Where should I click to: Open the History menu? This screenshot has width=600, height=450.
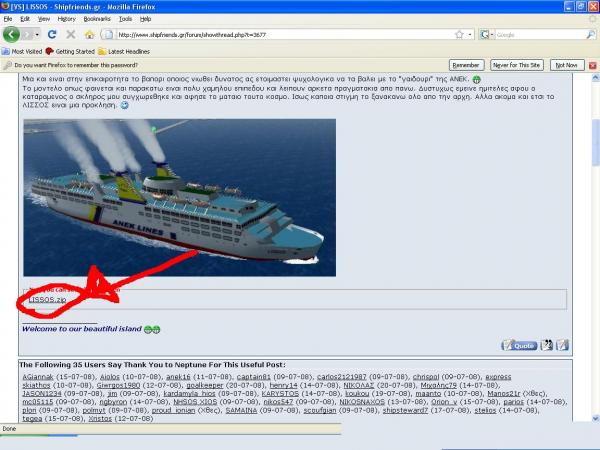coord(66,19)
